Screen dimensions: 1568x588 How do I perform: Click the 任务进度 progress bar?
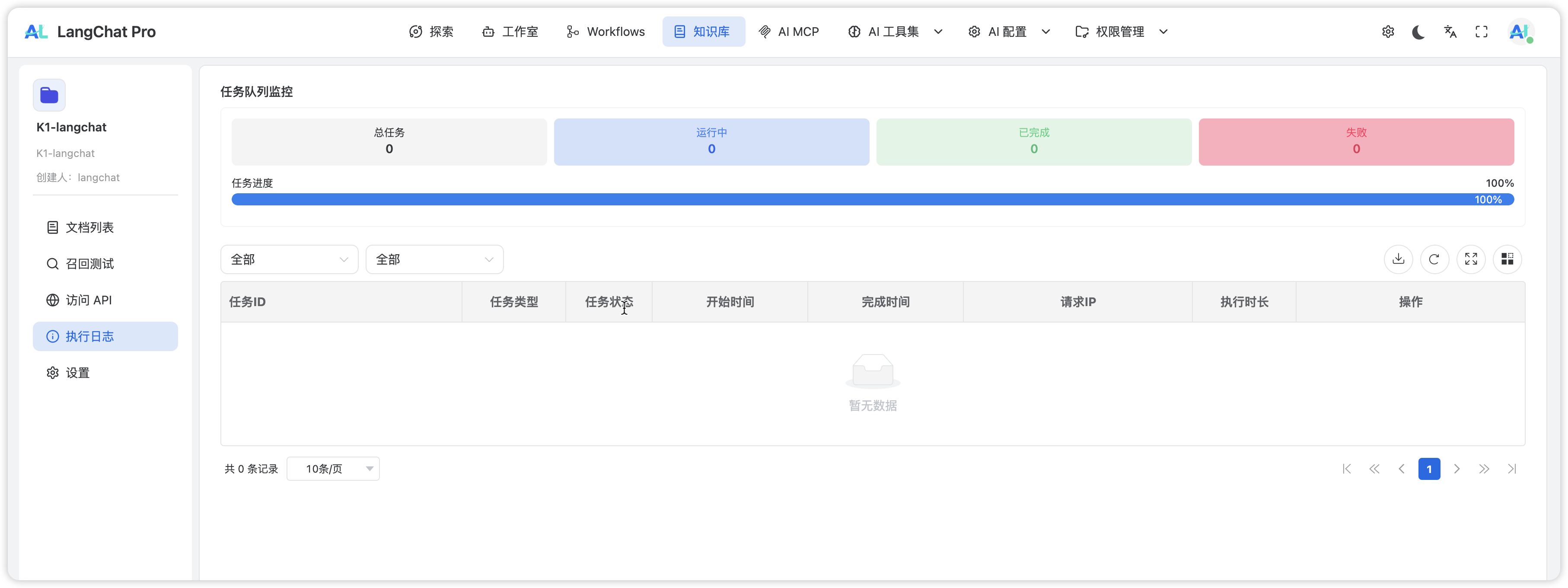[x=872, y=200]
